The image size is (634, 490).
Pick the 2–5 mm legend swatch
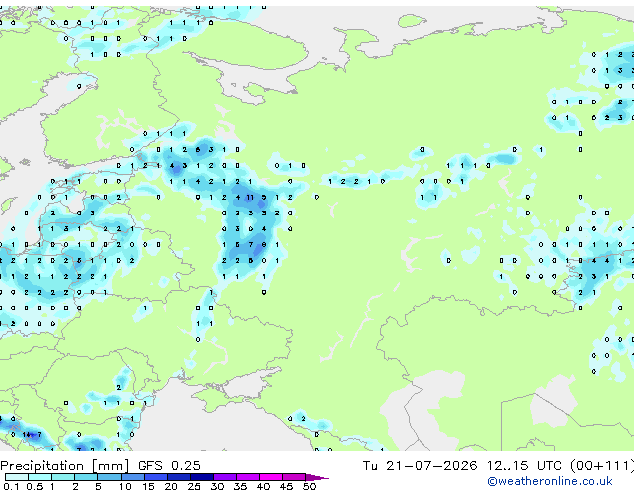click(x=86, y=477)
